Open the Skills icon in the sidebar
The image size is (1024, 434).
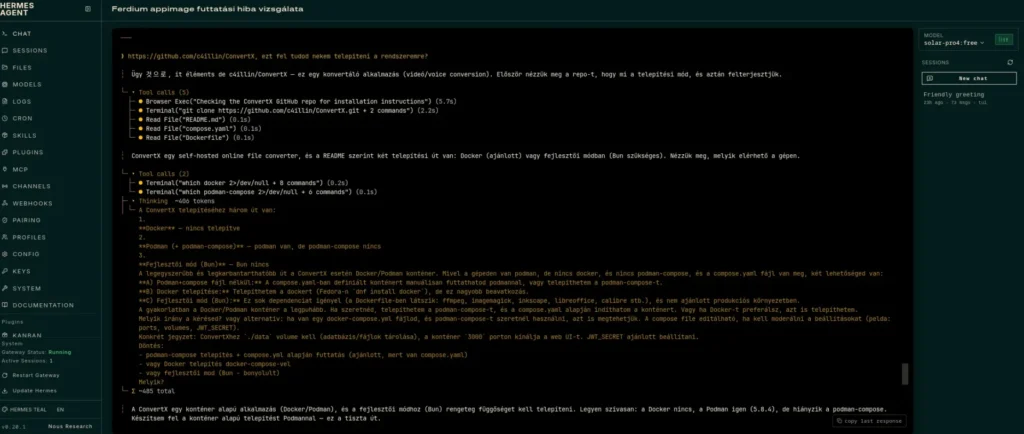[x=5, y=135]
